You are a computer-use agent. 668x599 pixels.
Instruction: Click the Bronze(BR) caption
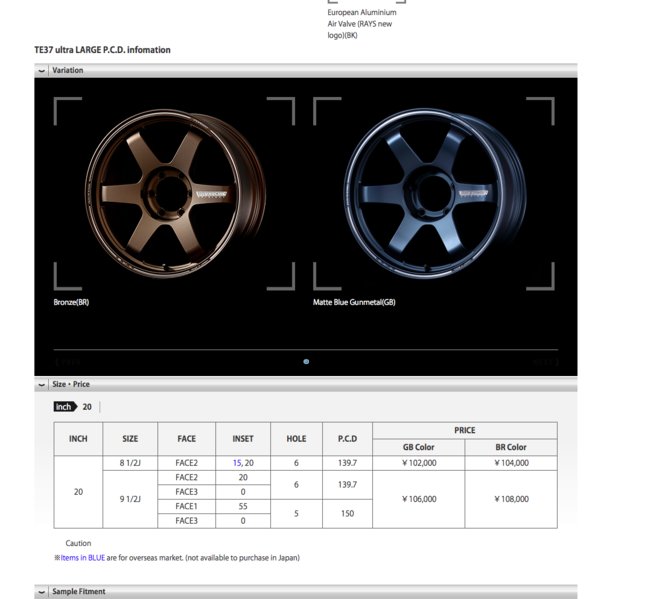click(x=71, y=302)
